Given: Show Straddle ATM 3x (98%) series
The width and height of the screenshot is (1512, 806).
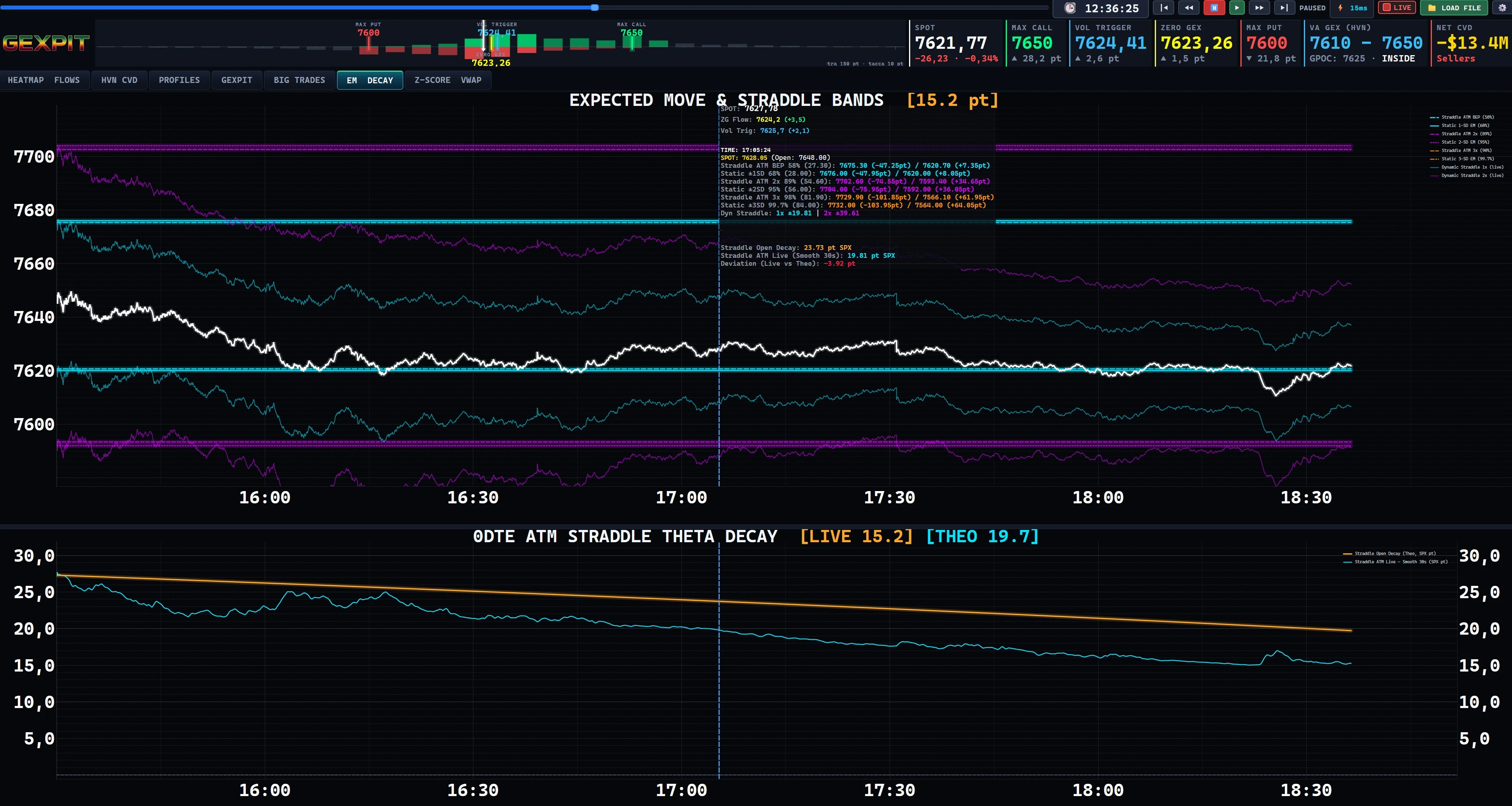Looking at the screenshot, I should tap(1462, 150).
